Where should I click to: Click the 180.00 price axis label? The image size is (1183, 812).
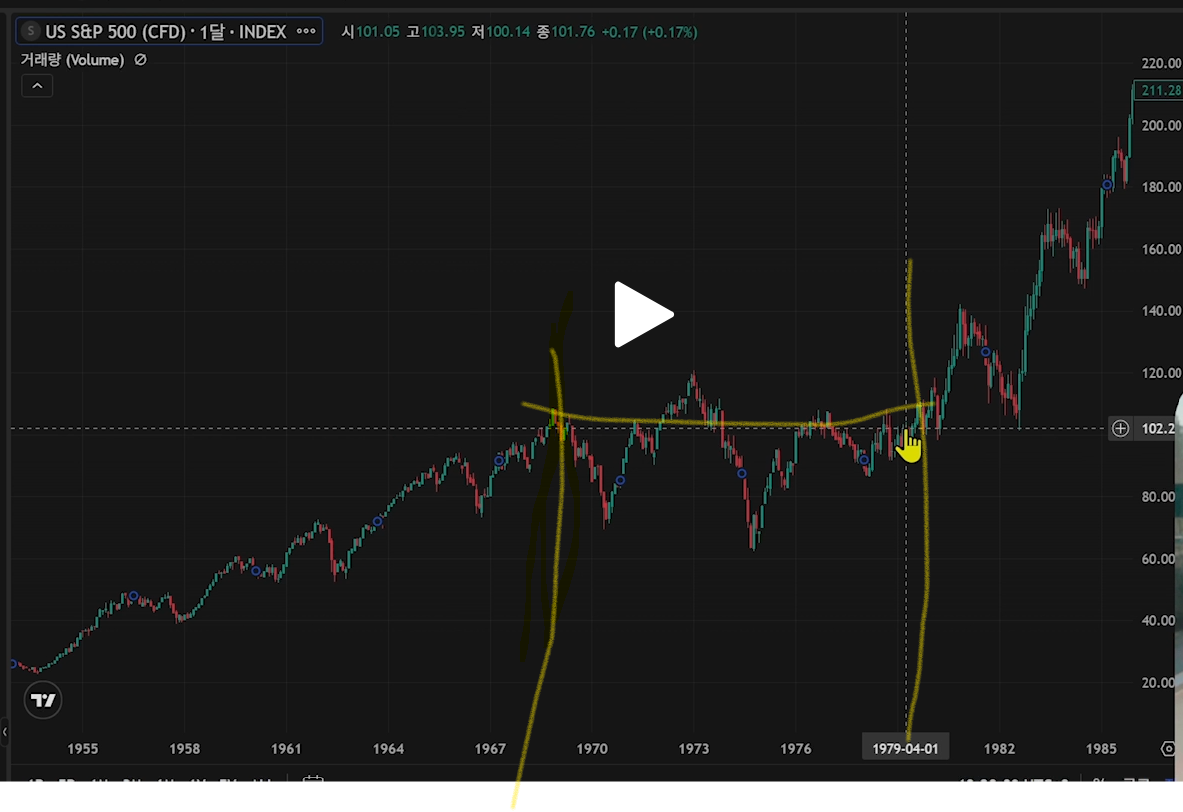1162,187
